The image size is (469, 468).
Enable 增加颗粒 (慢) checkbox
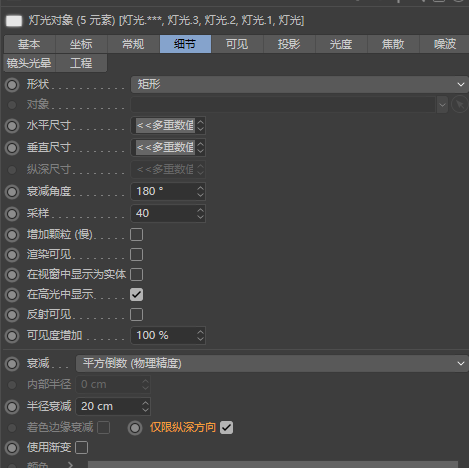[136, 235]
